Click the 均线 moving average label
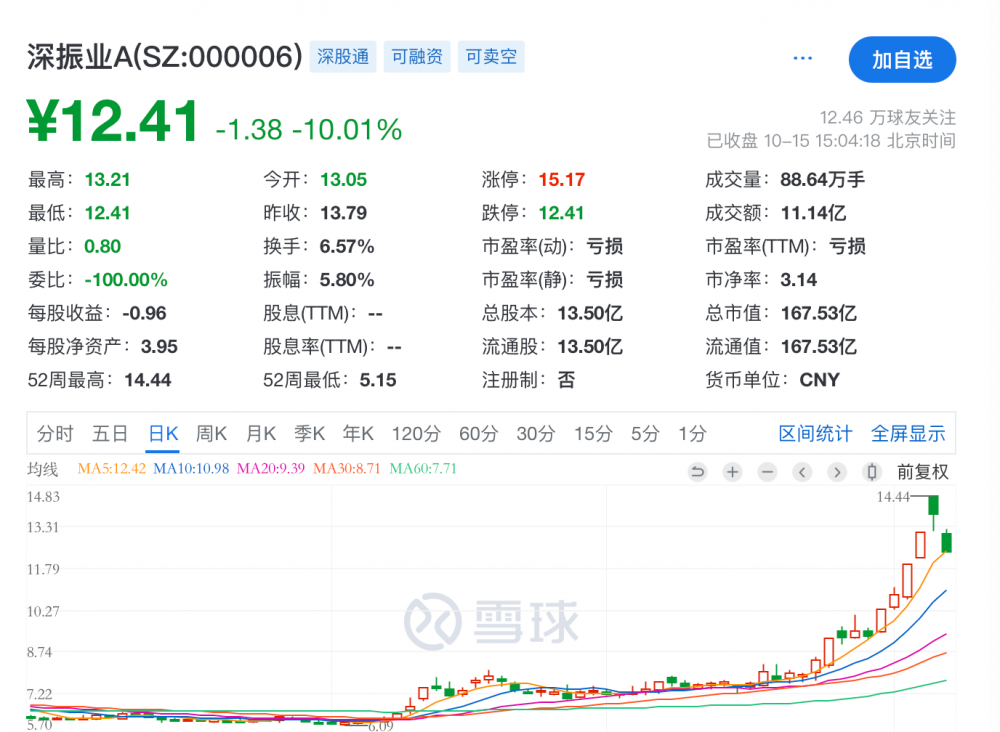This screenshot has height=732, width=1000. pos(43,469)
